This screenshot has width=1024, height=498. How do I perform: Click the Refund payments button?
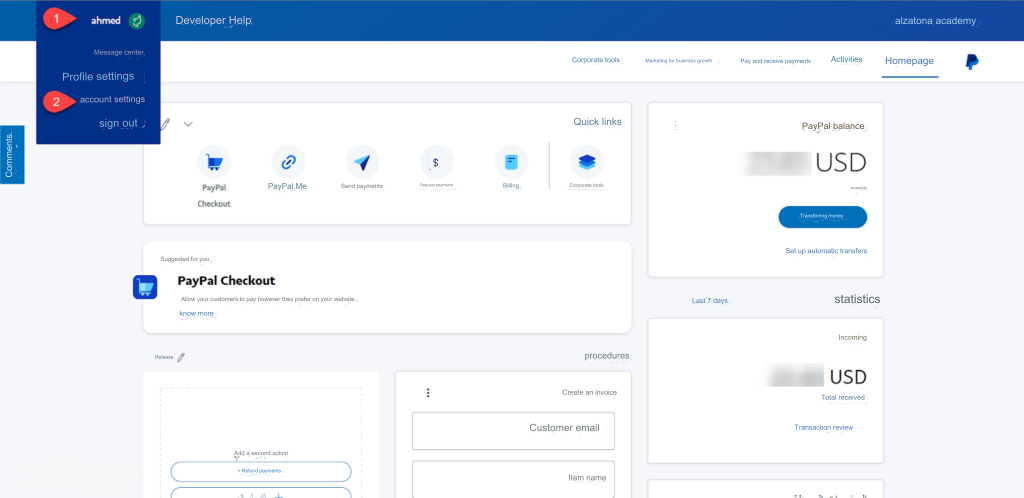tap(261, 471)
